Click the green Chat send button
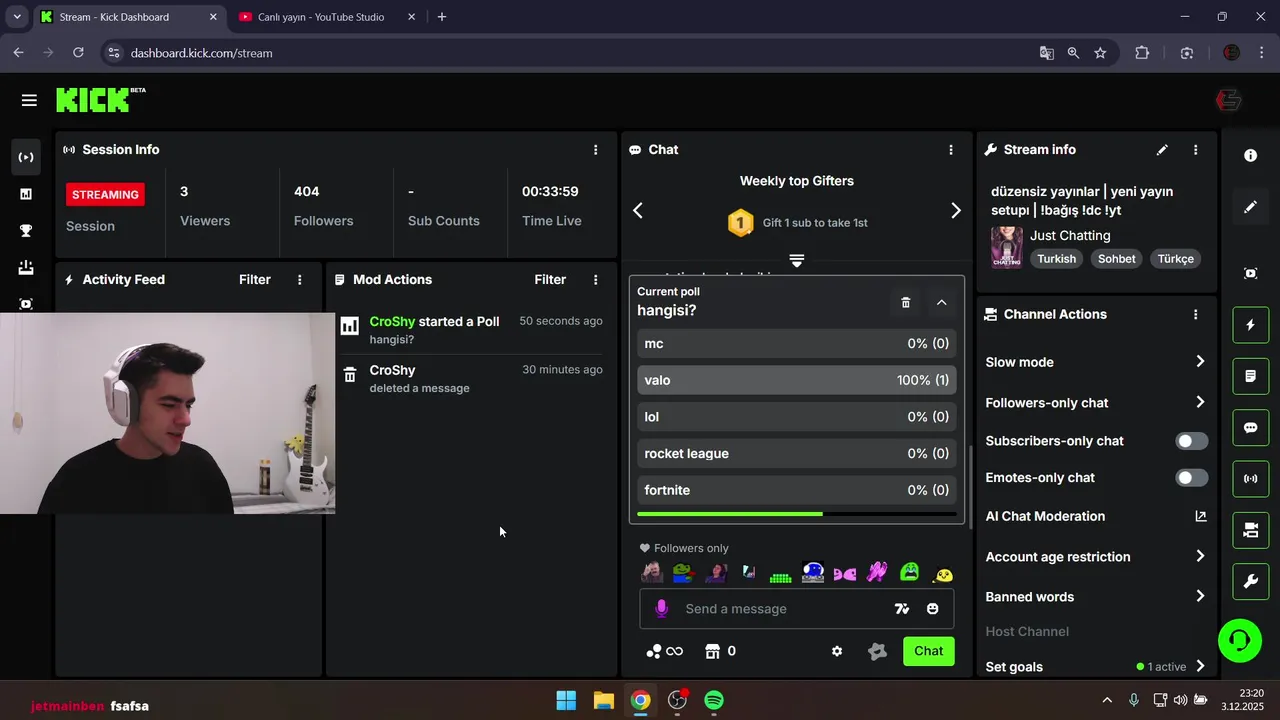This screenshot has height=720, width=1280. (928, 651)
